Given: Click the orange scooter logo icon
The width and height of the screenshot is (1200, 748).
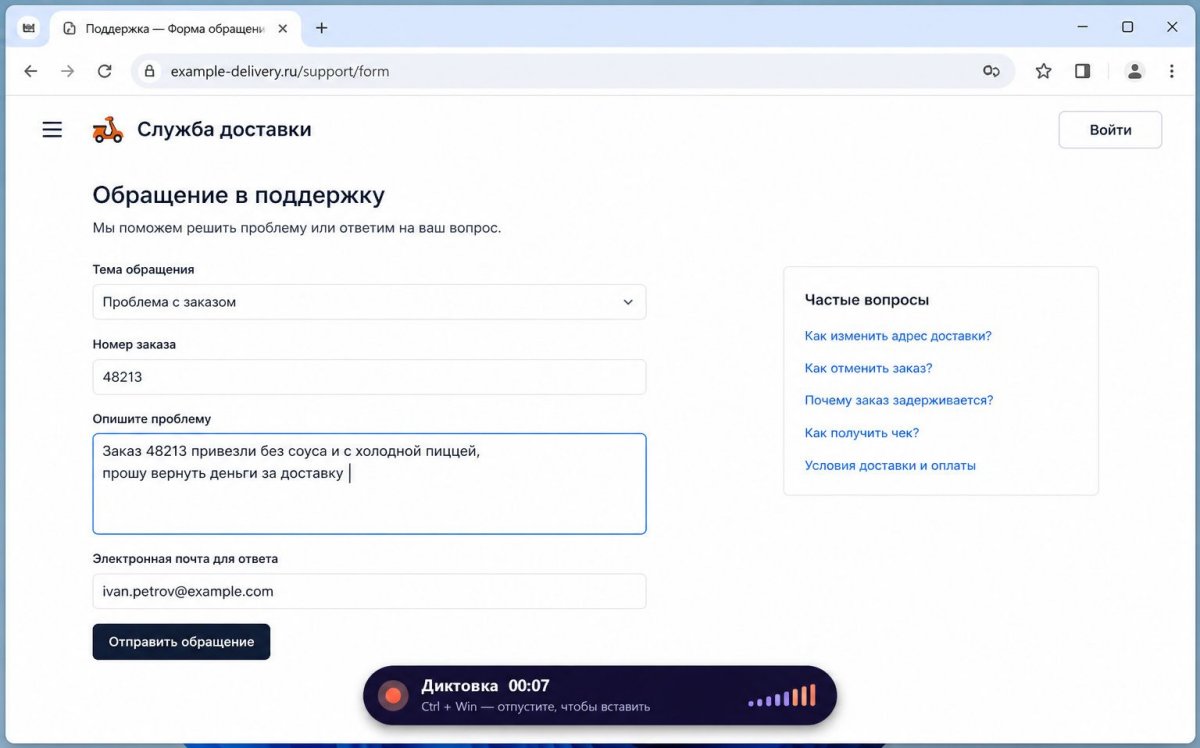Looking at the screenshot, I should click(108, 130).
